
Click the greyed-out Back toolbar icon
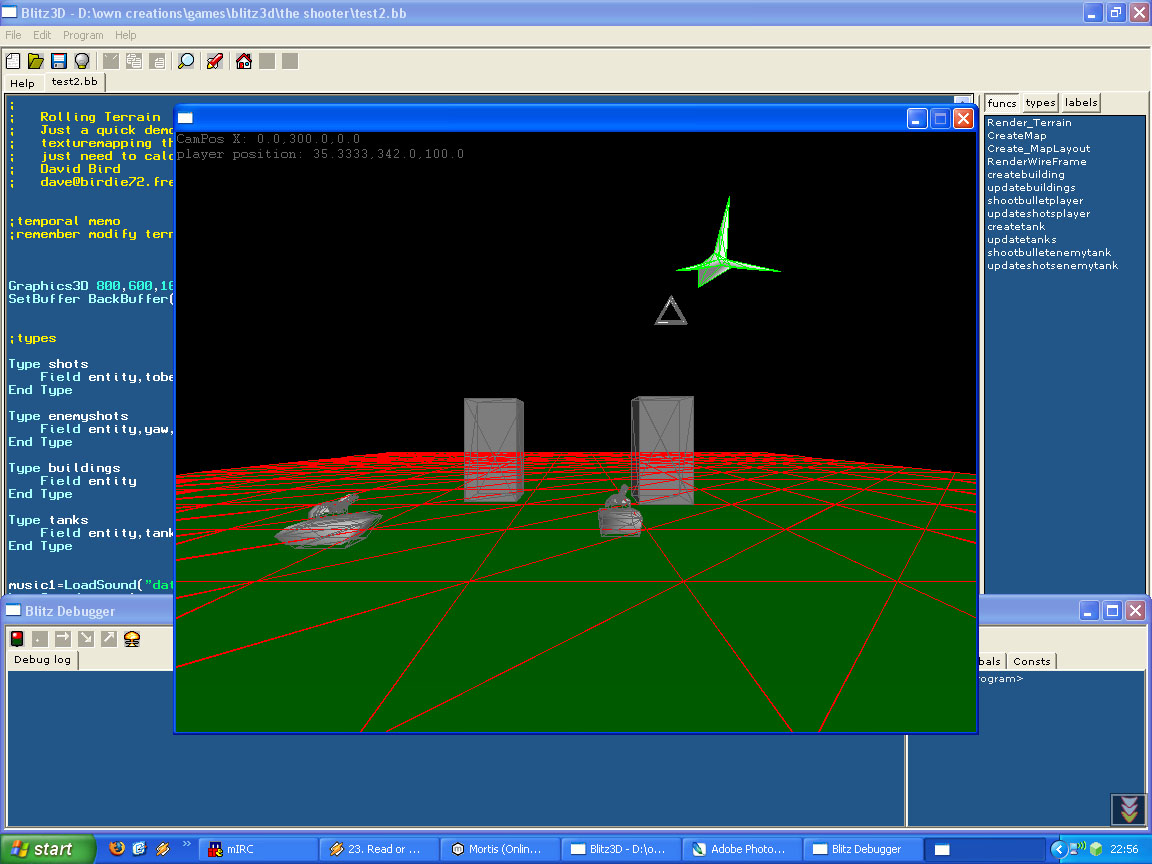point(267,61)
